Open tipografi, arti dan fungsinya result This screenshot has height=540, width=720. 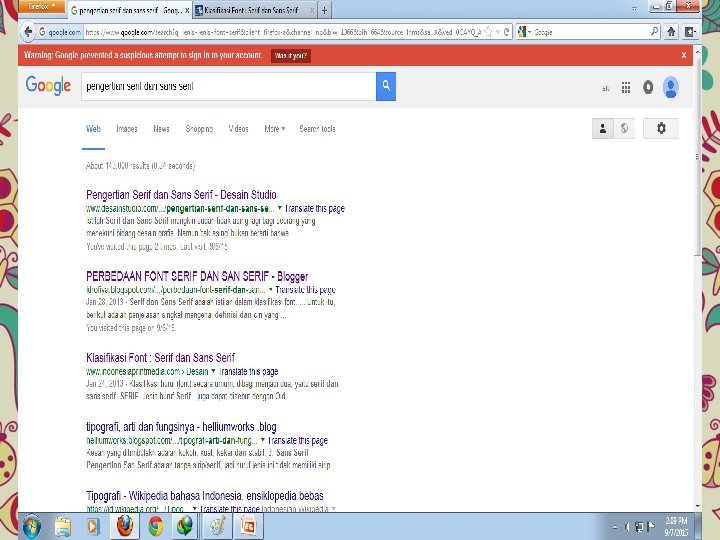[x=181, y=427]
